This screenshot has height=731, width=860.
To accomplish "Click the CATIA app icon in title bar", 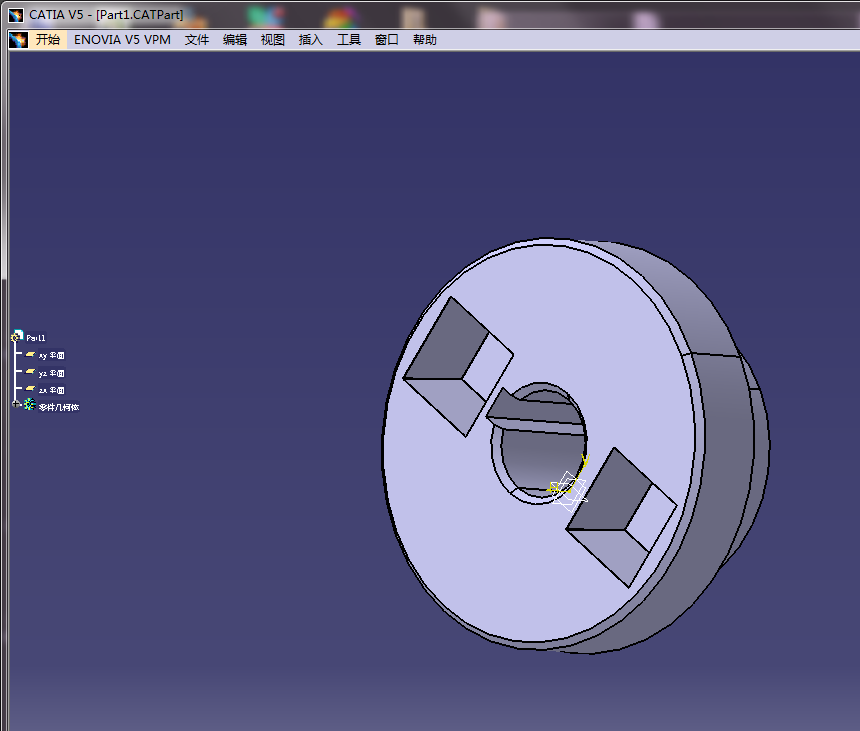I will (x=15, y=15).
